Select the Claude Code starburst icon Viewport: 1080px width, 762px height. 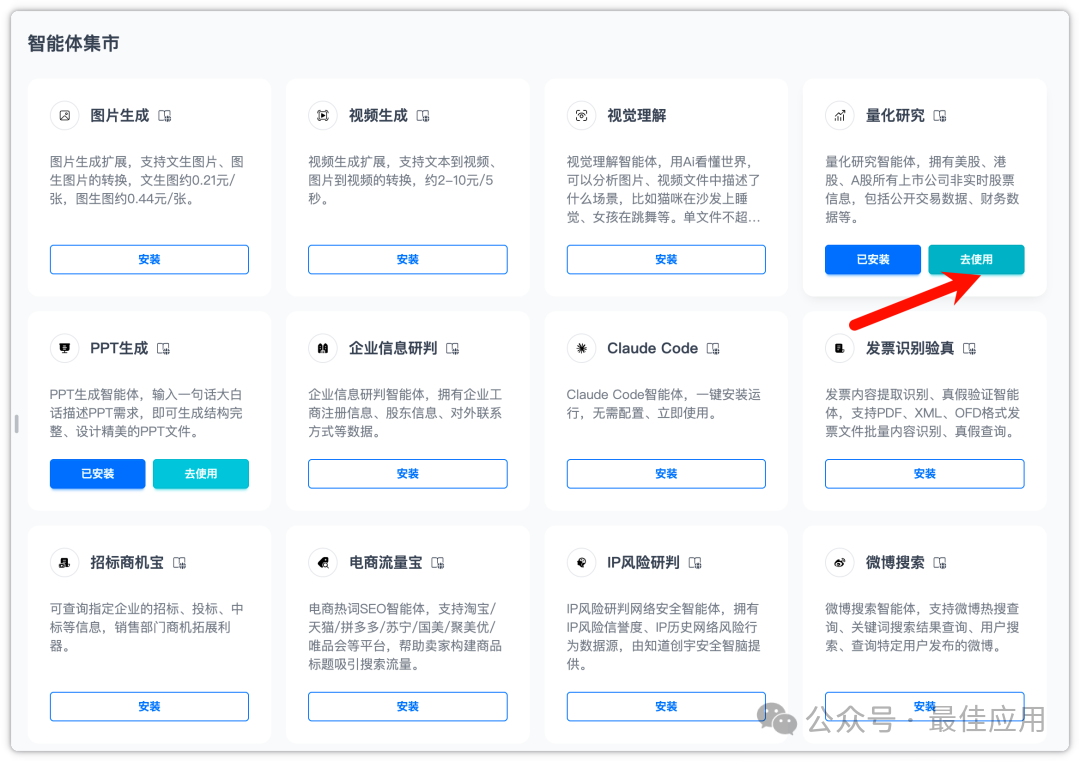(581, 348)
